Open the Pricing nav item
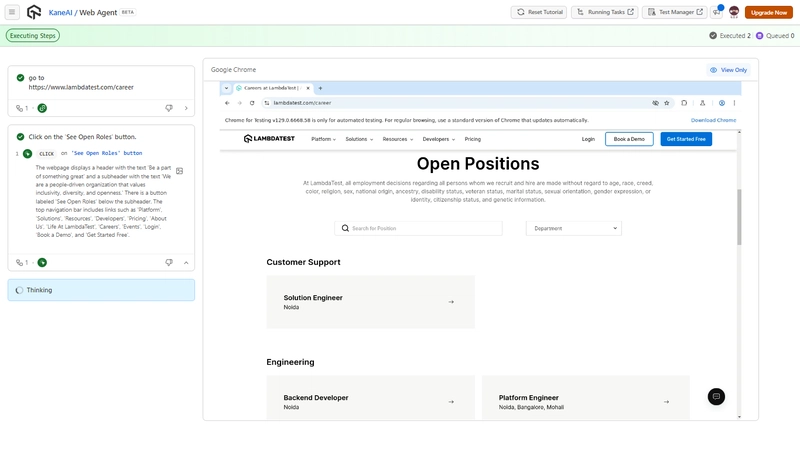This screenshot has width=800, height=449. pyautogui.click(x=472, y=139)
